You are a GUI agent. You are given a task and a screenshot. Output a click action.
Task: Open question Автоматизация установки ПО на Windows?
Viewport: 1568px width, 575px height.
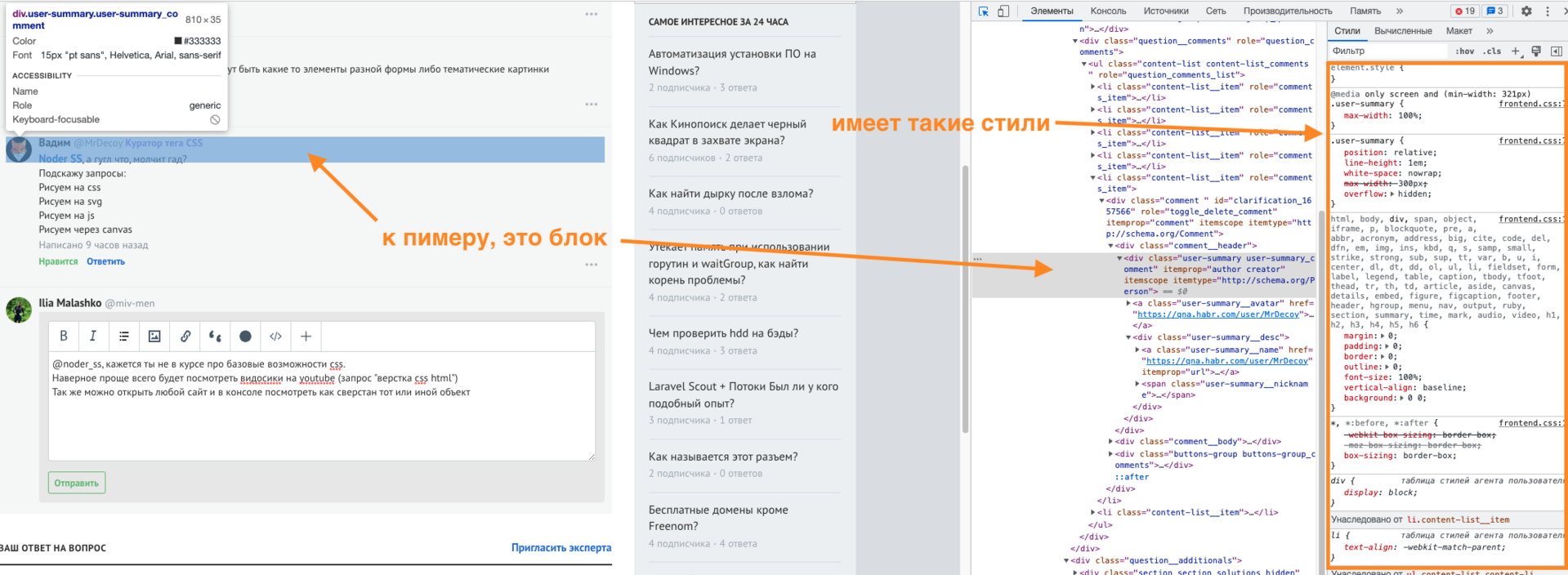point(732,62)
